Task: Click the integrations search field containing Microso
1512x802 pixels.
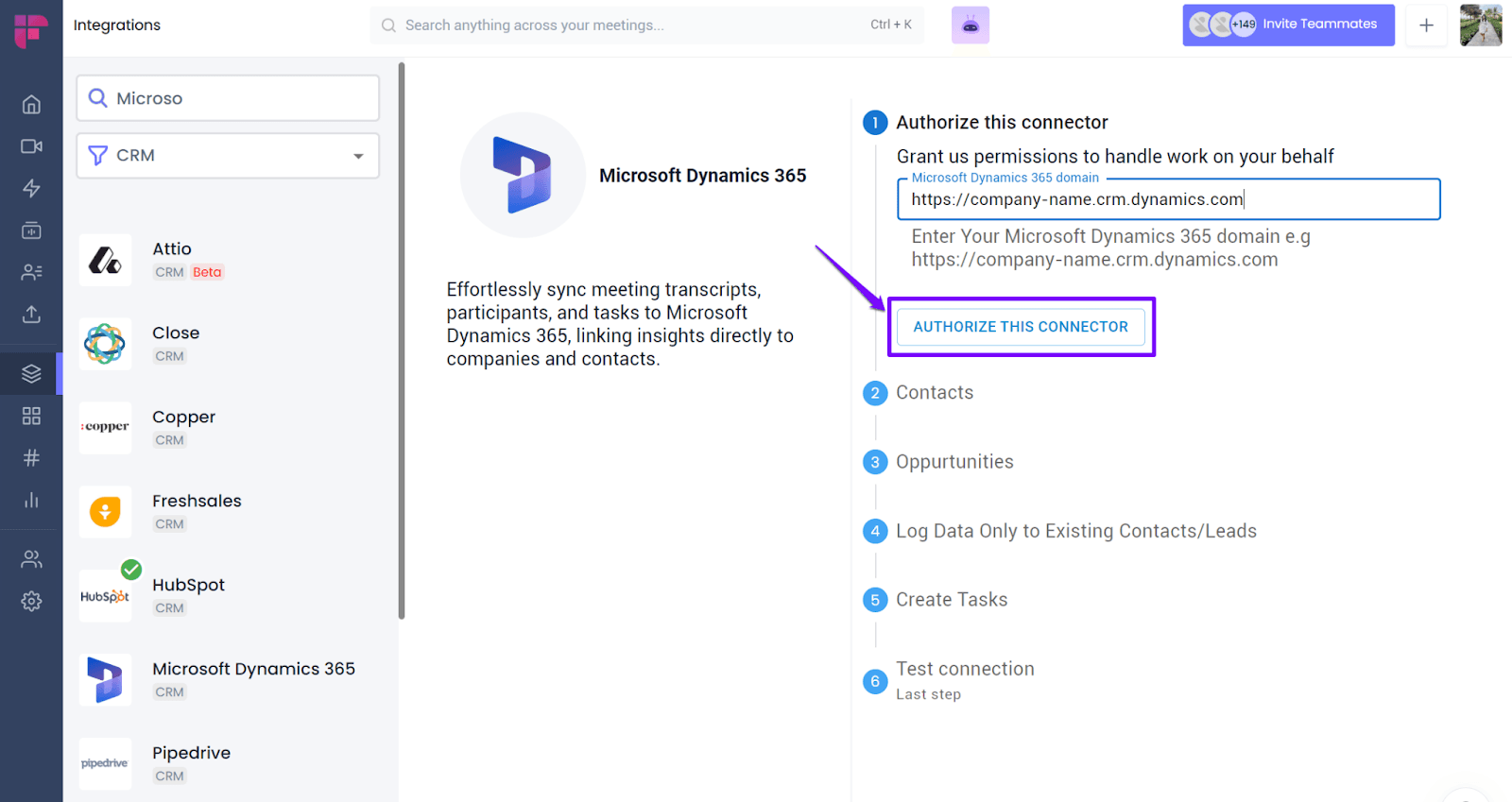Action: pyautogui.click(x=228, y=98)
